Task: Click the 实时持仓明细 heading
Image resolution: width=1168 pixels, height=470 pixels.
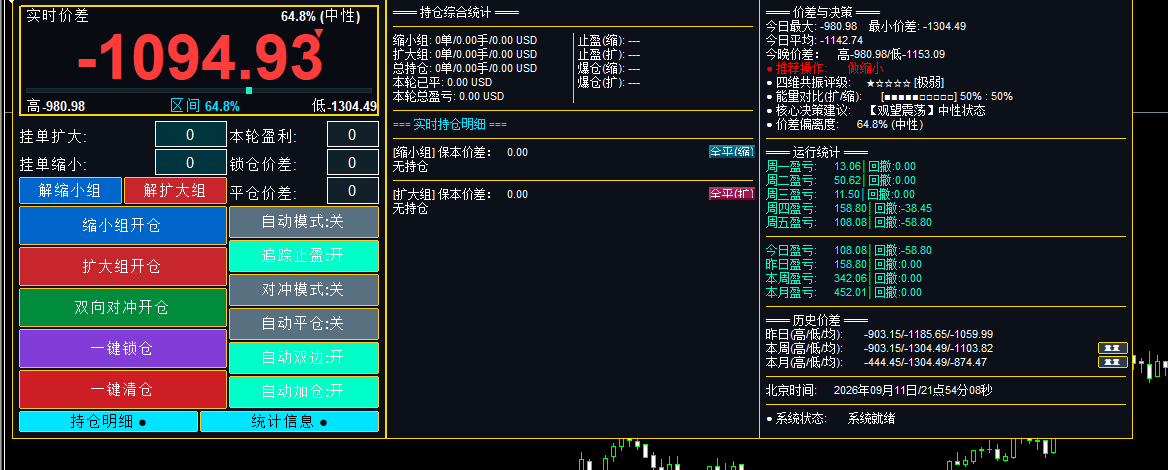Action: click(450, 124)
